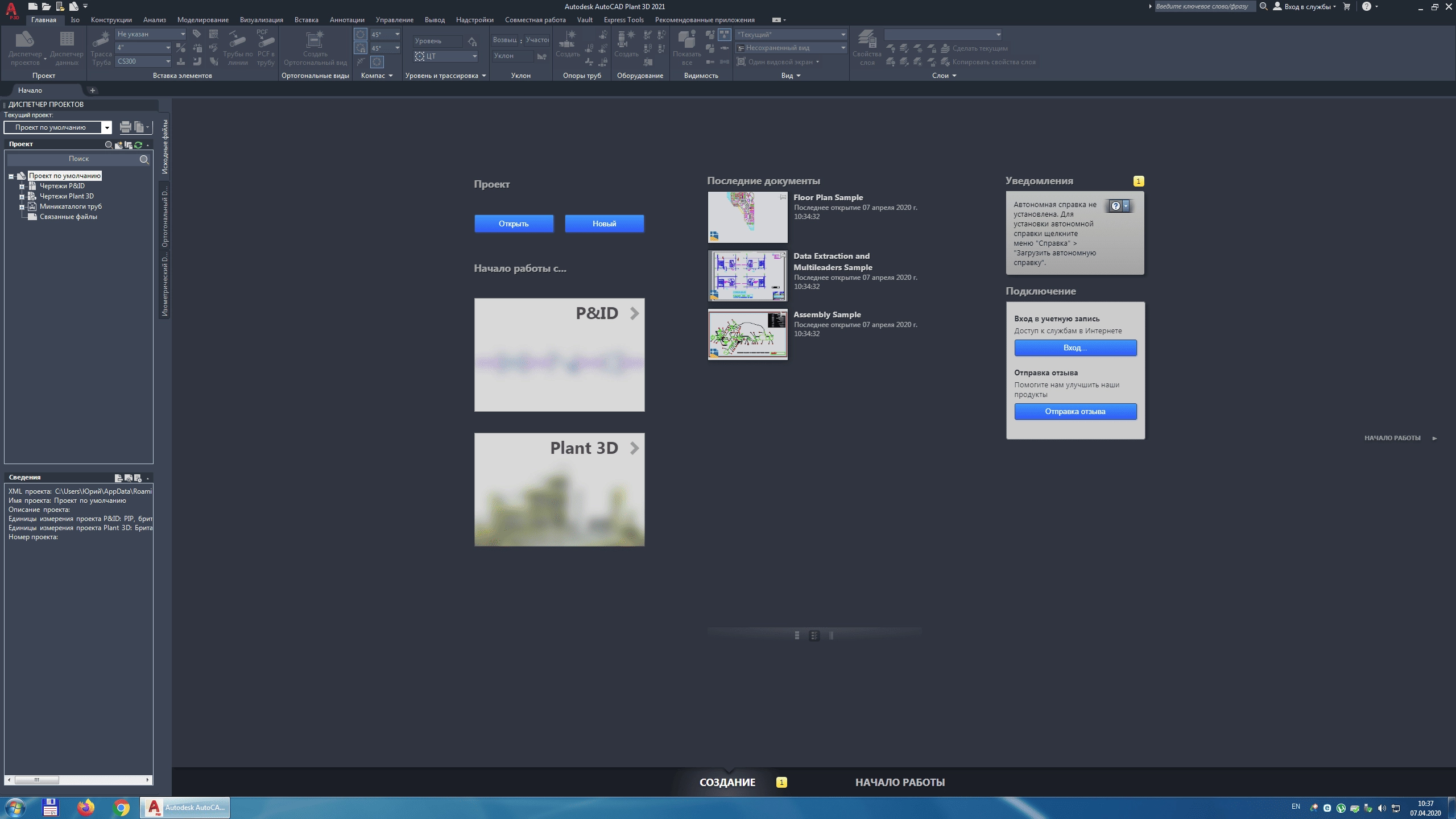Open the Моделирование ribbon tab
This screenshot has height=819, width=1456.
pos(203,20)
